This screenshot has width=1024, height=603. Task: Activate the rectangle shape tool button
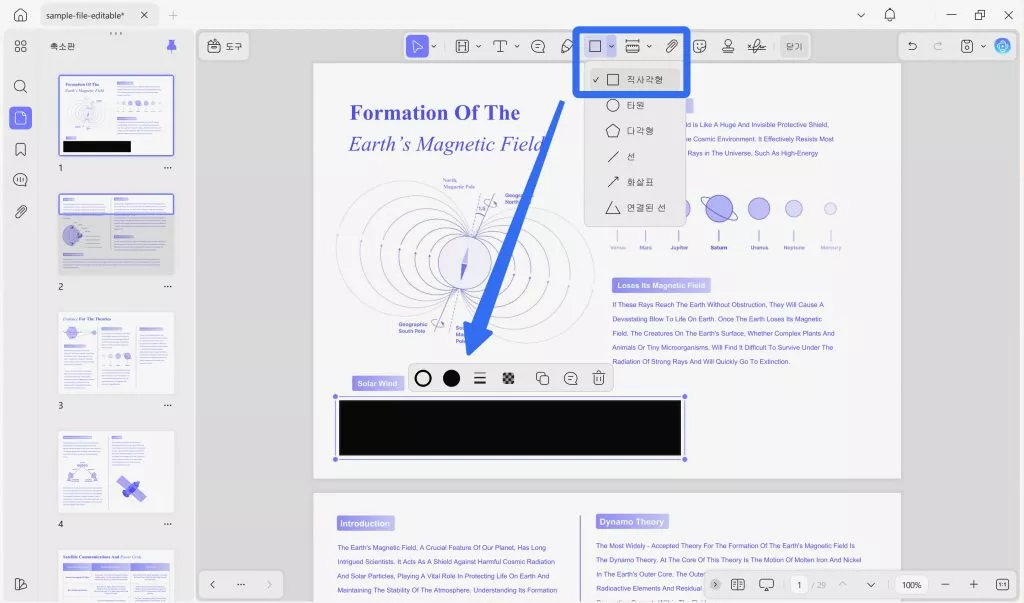click(x=595, y=46)
